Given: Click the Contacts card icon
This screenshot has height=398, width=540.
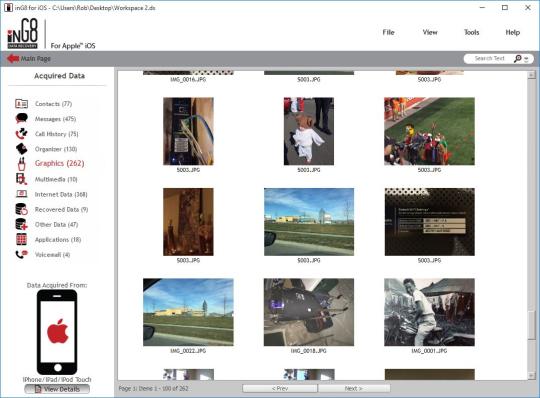Looking at the screenshot, I should pos(21,104).
